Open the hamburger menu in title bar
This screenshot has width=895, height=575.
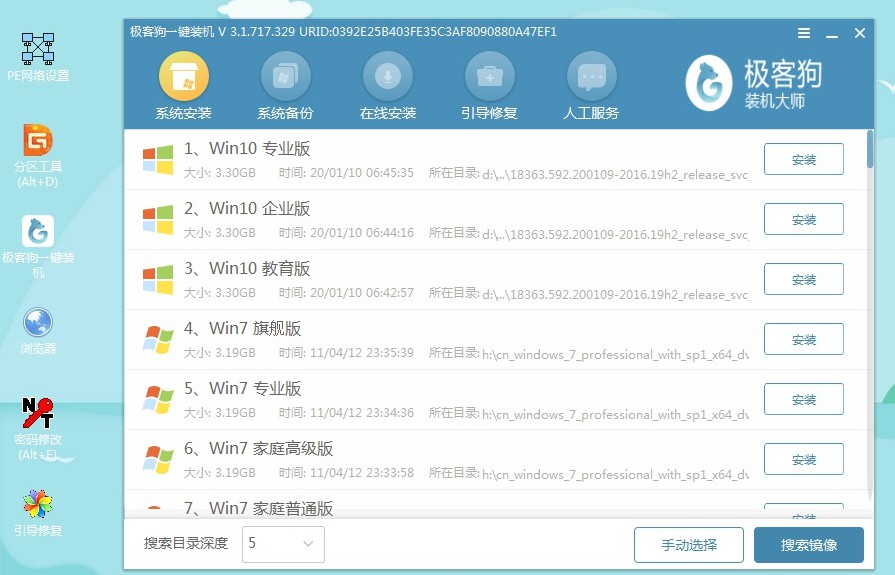coord(804,33)
